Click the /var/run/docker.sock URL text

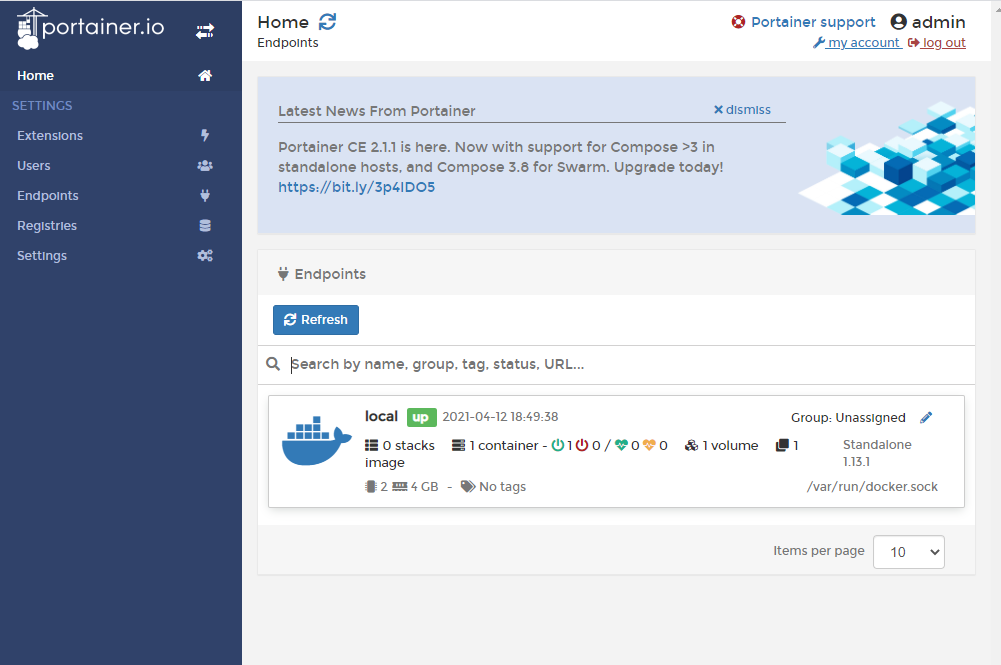[872, 486]
